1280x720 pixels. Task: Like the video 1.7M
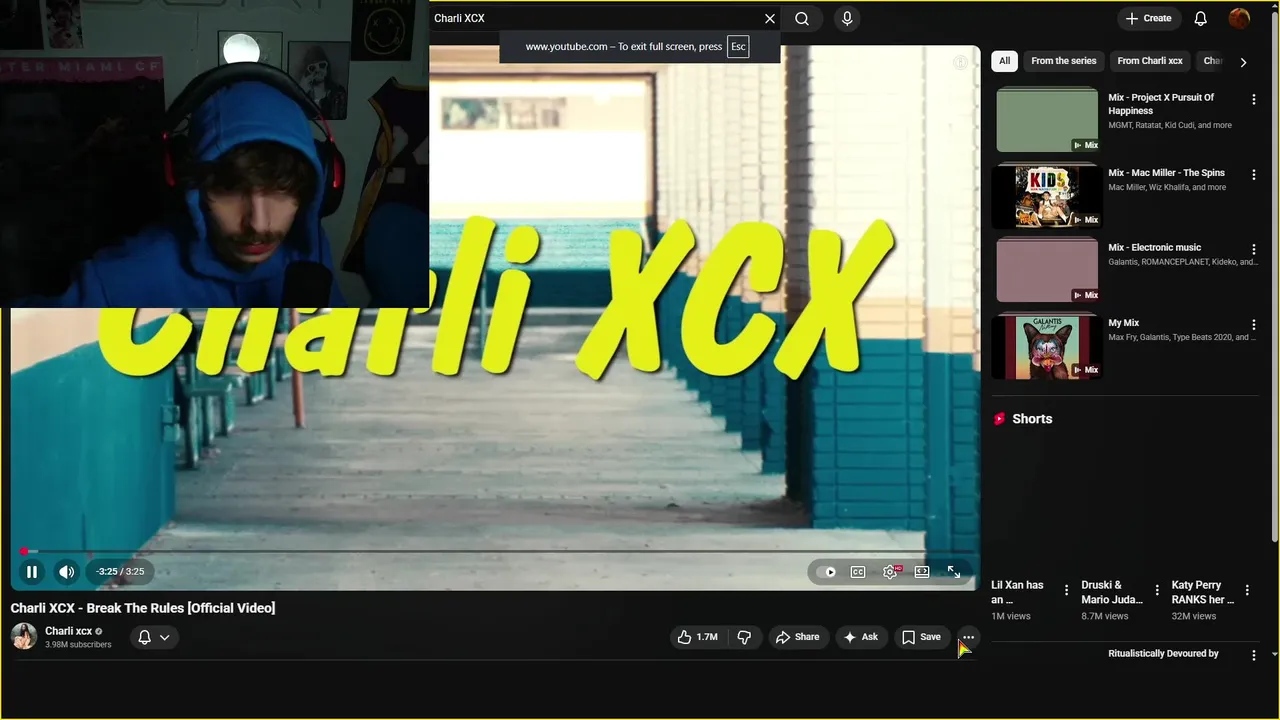click(698, 637)
